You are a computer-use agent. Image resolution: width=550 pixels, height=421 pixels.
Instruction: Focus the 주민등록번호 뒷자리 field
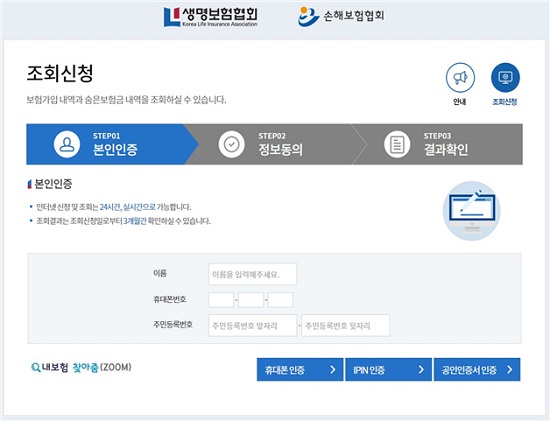tap(346, 326)
